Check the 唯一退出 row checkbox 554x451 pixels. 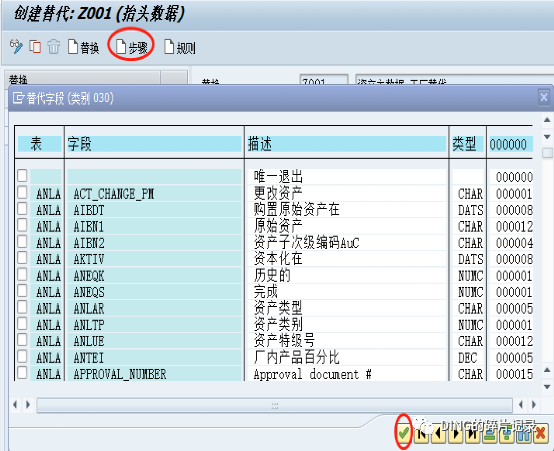tap(22, 176)
